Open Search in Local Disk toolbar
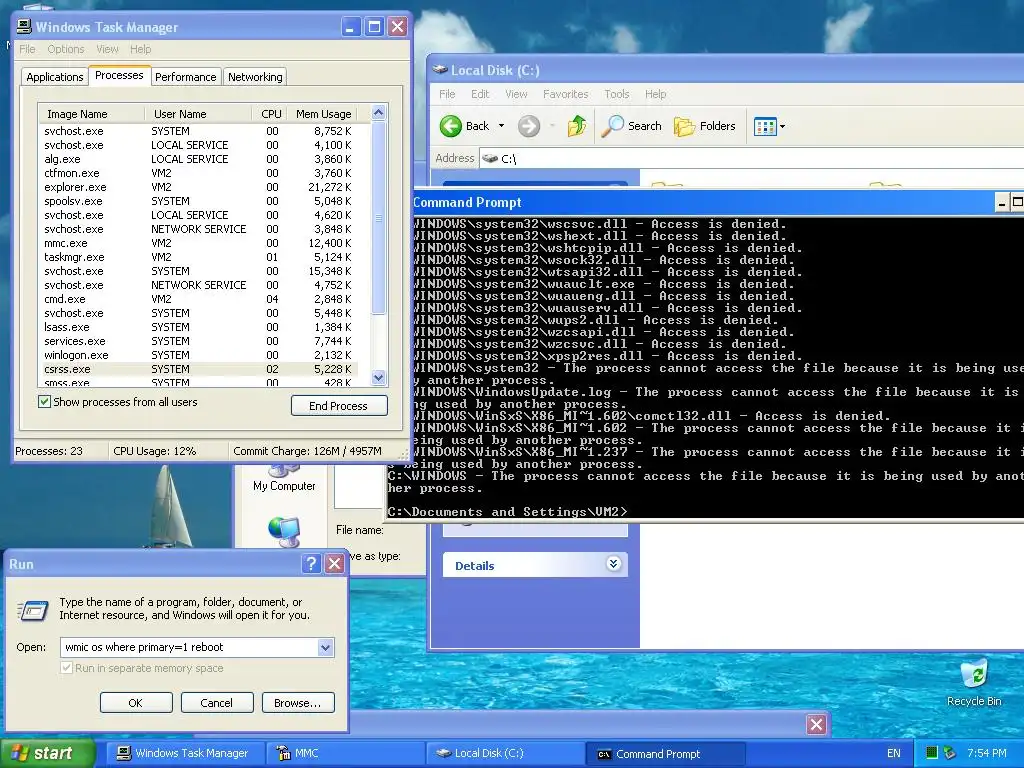Image resolution: width=1024 pixels, height=768 pixels. pos(632,126)
